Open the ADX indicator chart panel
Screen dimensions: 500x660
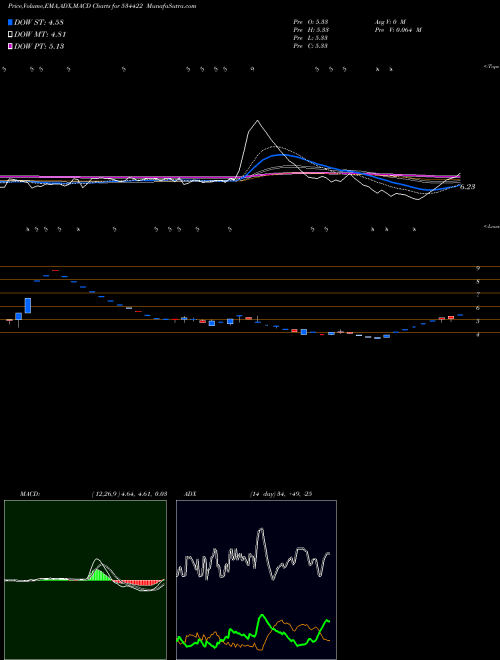point(256,580)
